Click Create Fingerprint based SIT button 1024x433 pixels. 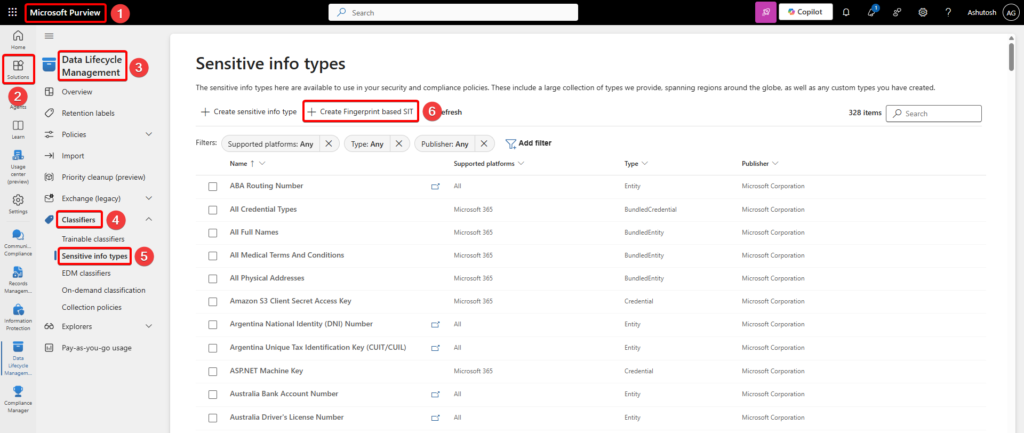[360, 112]
